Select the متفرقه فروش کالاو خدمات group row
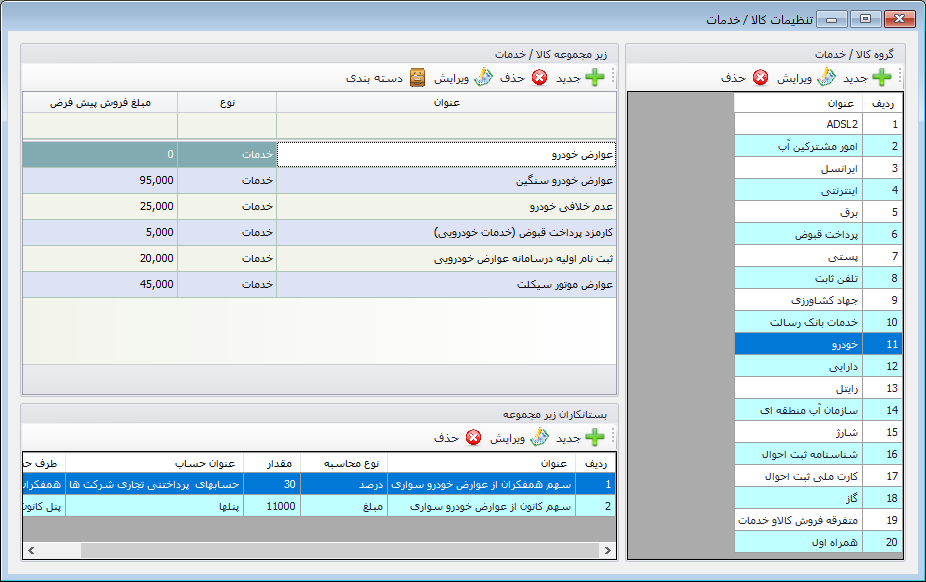Image resolution: width=926 pixels, height=582 pixels. point(818,521)
